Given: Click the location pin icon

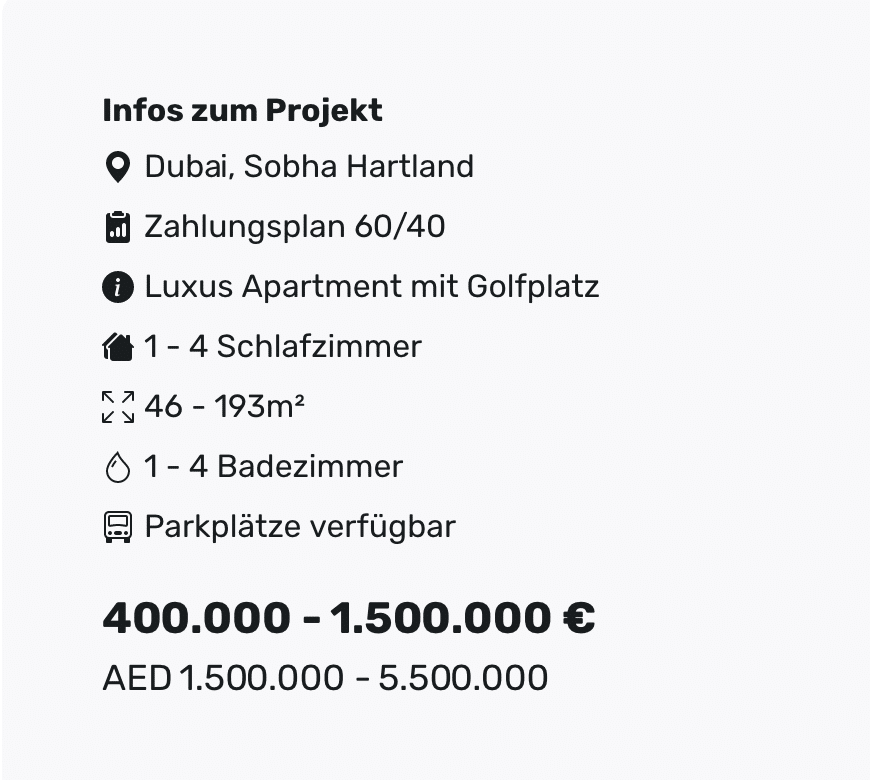Looking at the screenshot, I should click(x=118, y=167).
